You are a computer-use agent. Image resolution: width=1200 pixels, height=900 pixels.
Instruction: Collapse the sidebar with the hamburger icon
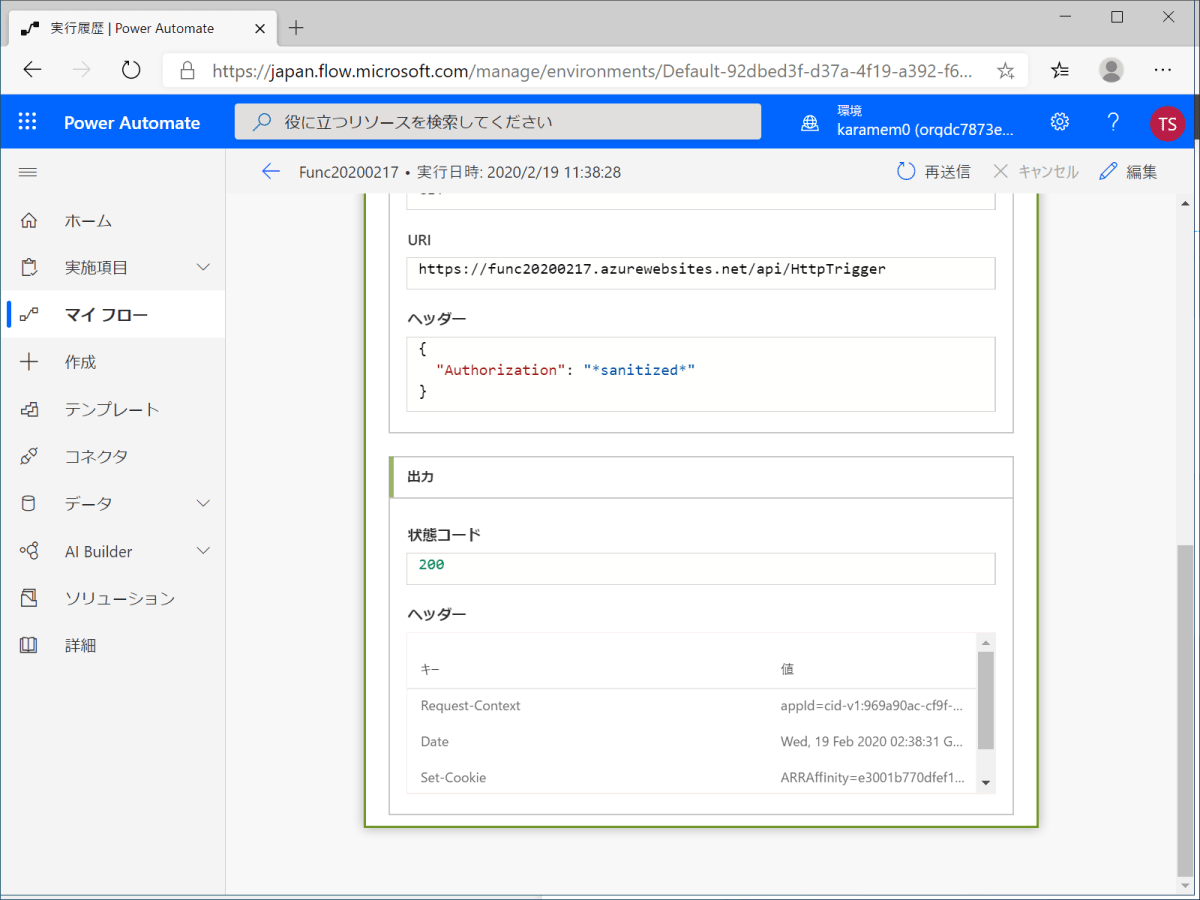[x=28, y=172]
